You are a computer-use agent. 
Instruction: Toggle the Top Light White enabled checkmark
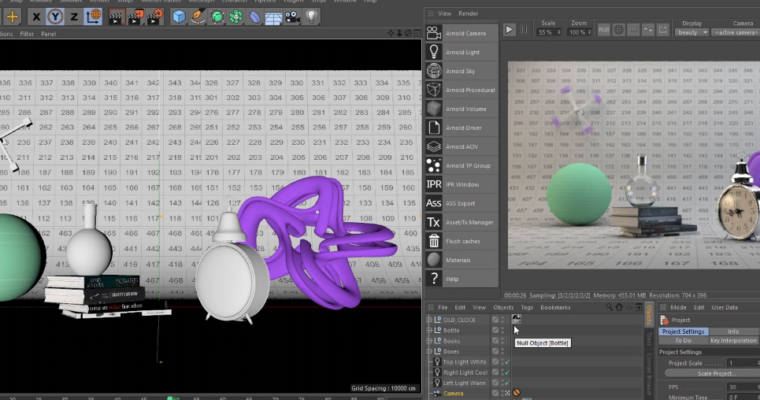[x=506, y=362]
